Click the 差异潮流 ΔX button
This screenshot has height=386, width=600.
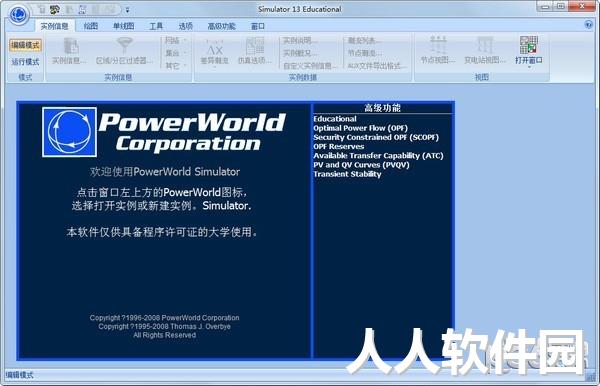215,52
